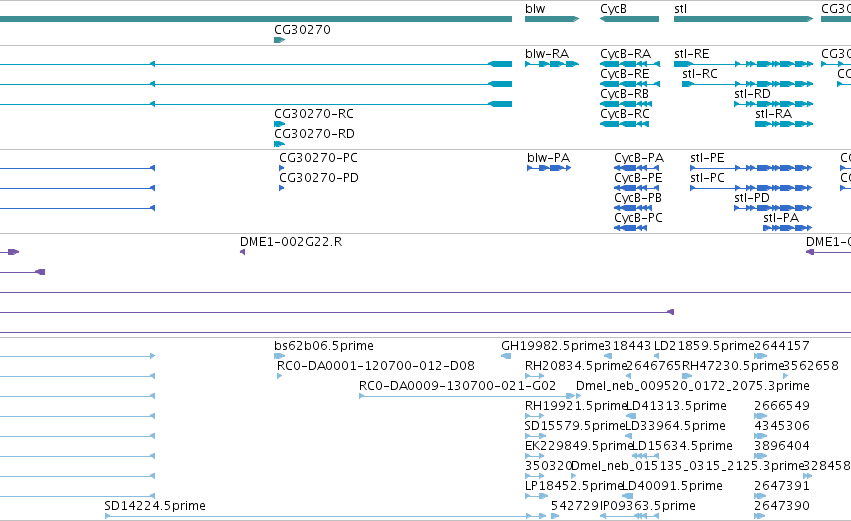Select the SD15579.5prime EST label
The height and width of the screenshot is (521, 851).
point(575,426)
